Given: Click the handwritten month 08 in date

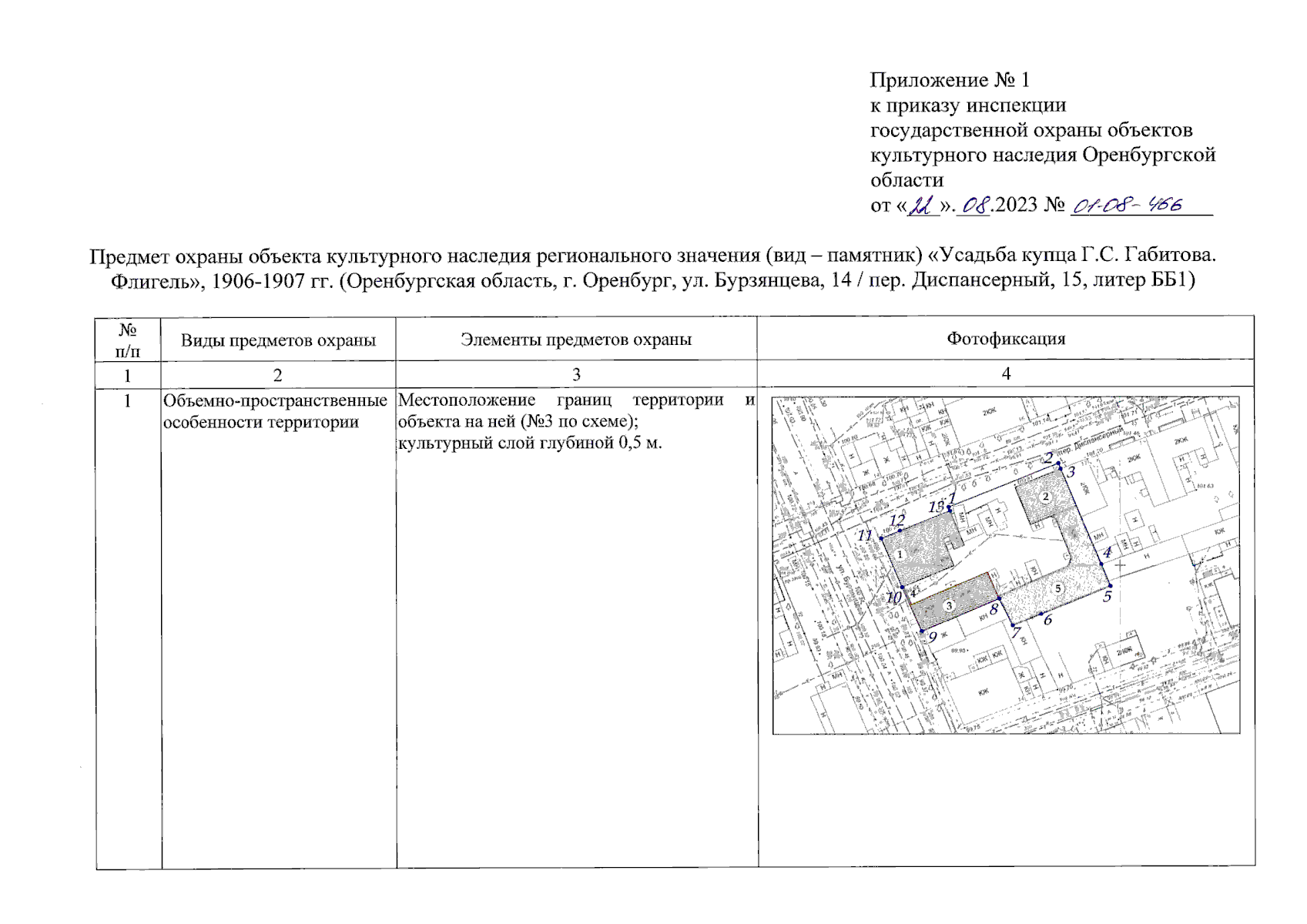Looking at the screenshot, I should (976, 206).
